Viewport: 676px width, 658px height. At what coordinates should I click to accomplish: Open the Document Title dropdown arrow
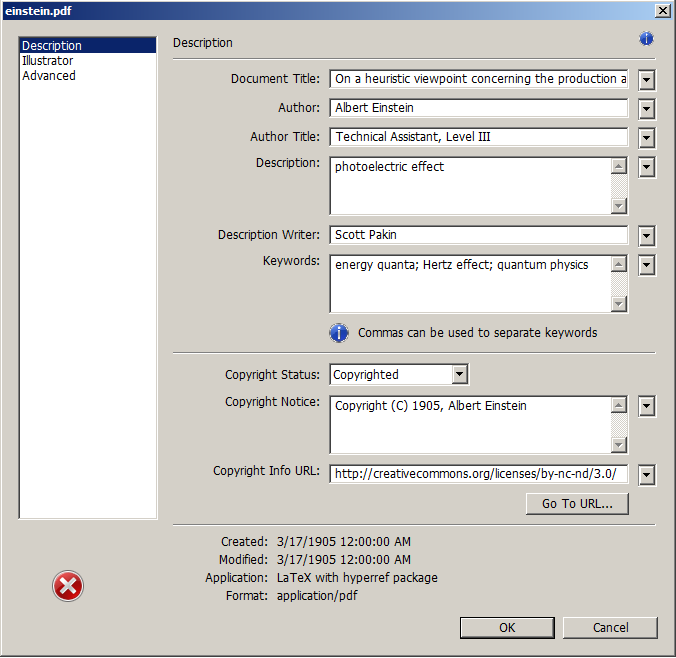click(x=647, y=80)
